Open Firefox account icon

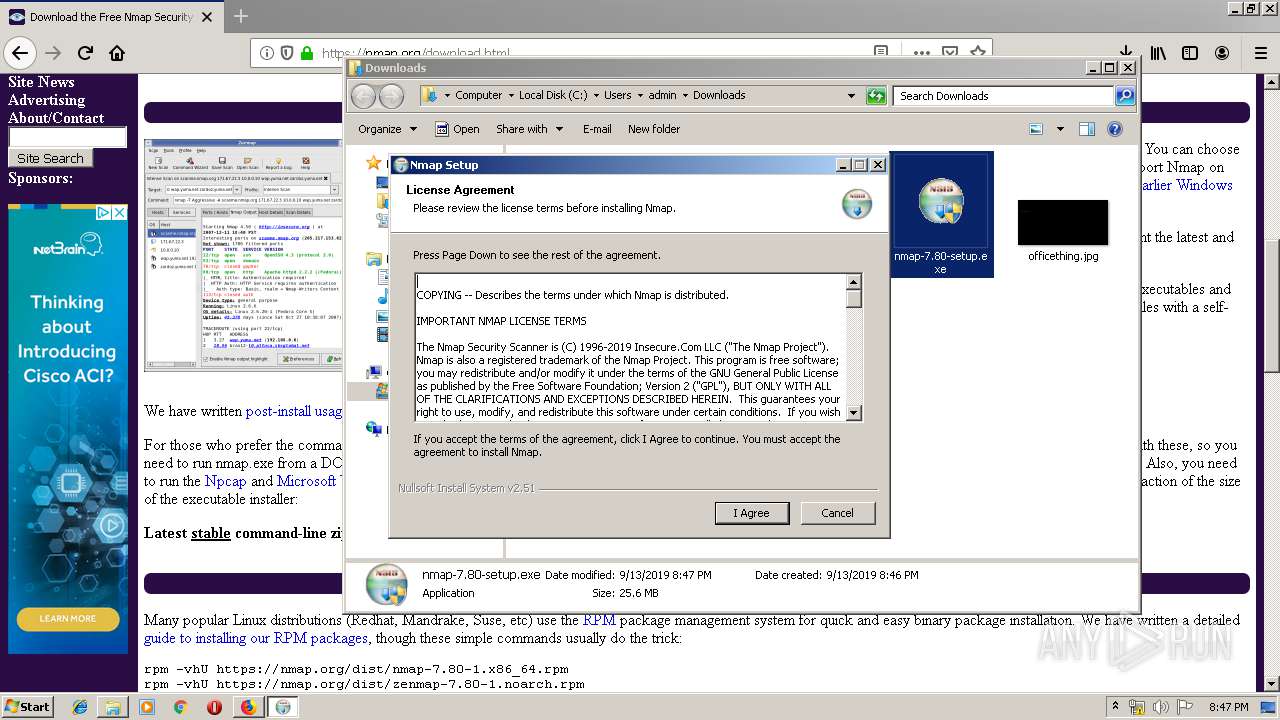1222,53
